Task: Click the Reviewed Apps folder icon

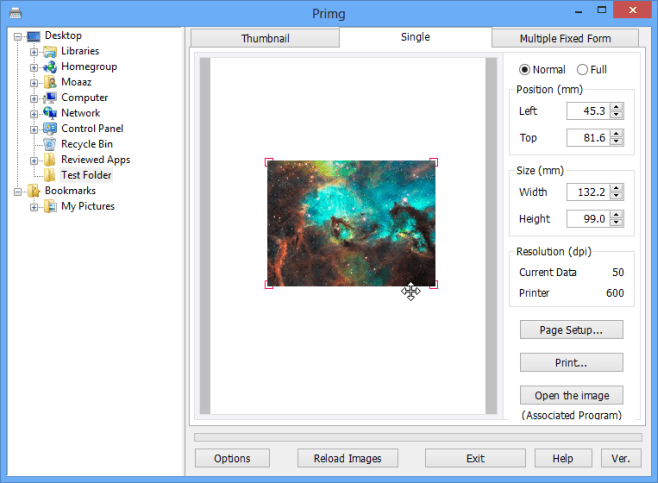Action: (50, 160)
